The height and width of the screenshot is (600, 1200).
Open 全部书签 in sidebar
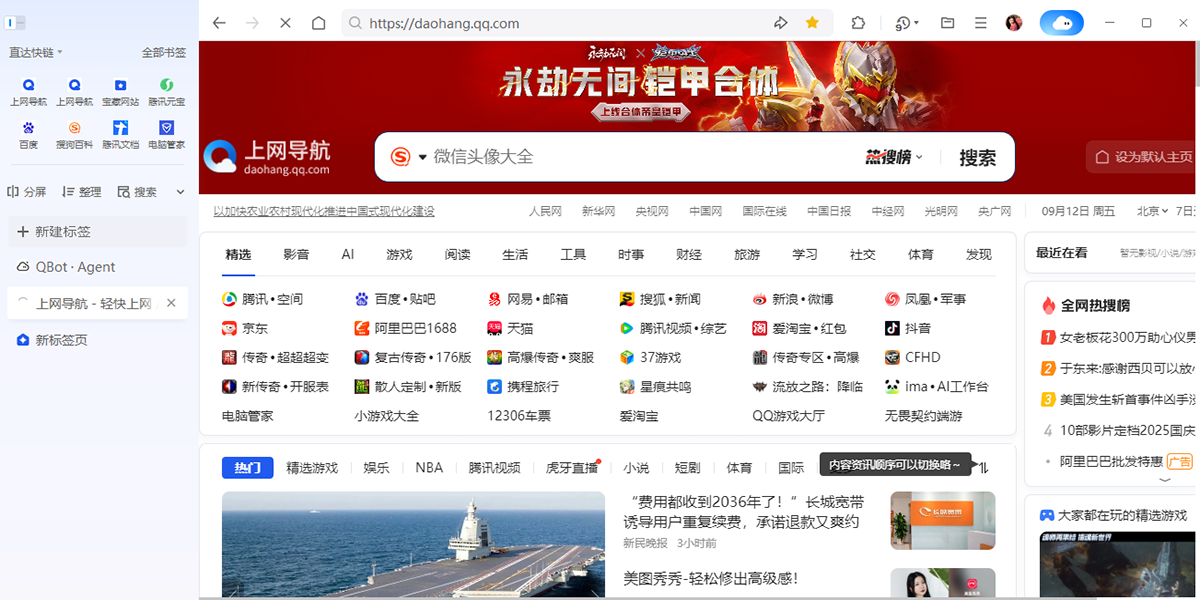164,52
